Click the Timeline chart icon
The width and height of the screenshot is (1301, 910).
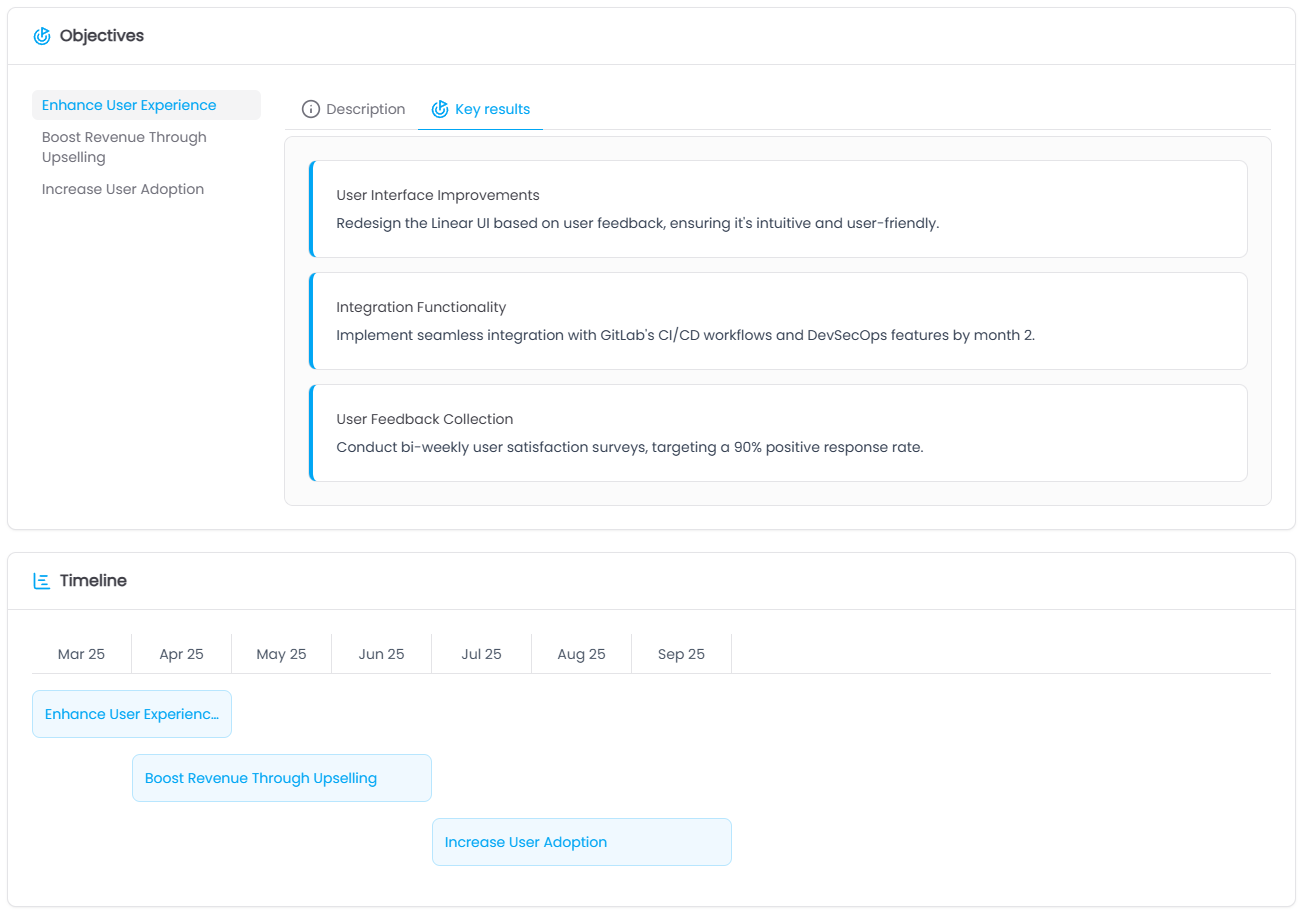[x=42, y=581]
